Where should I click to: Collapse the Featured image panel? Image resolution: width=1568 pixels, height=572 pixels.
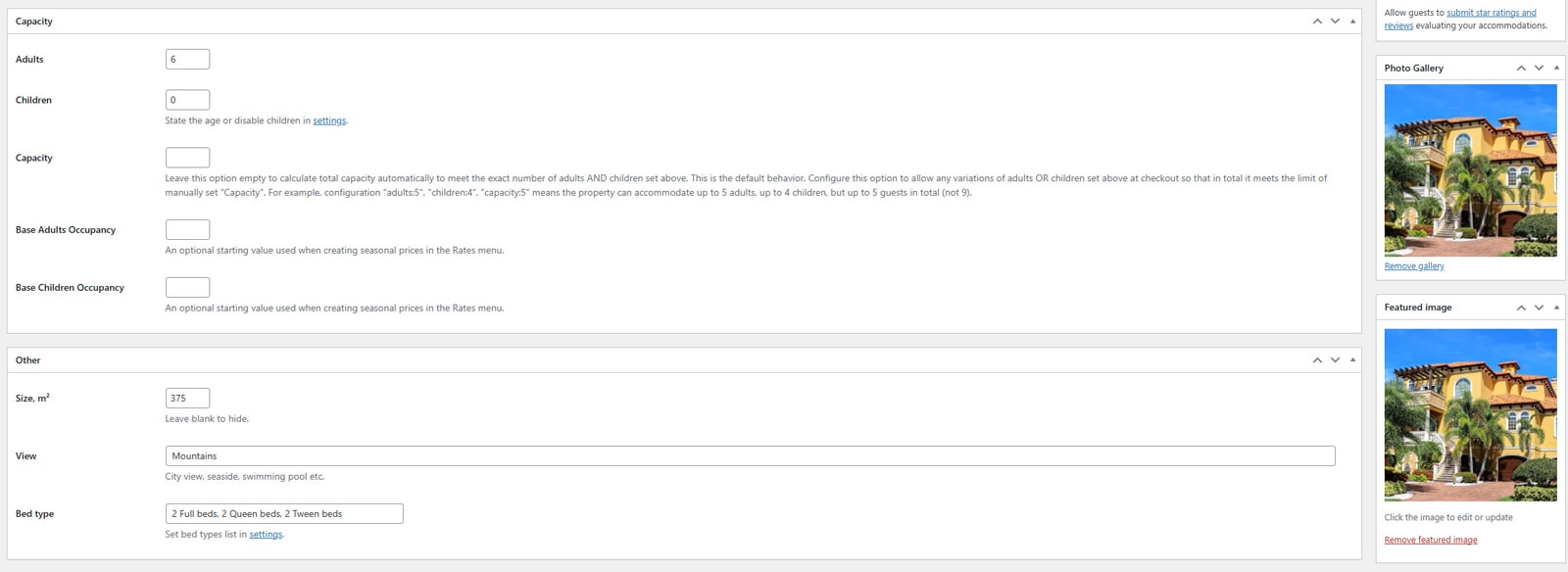click(x=1555, y=307)
